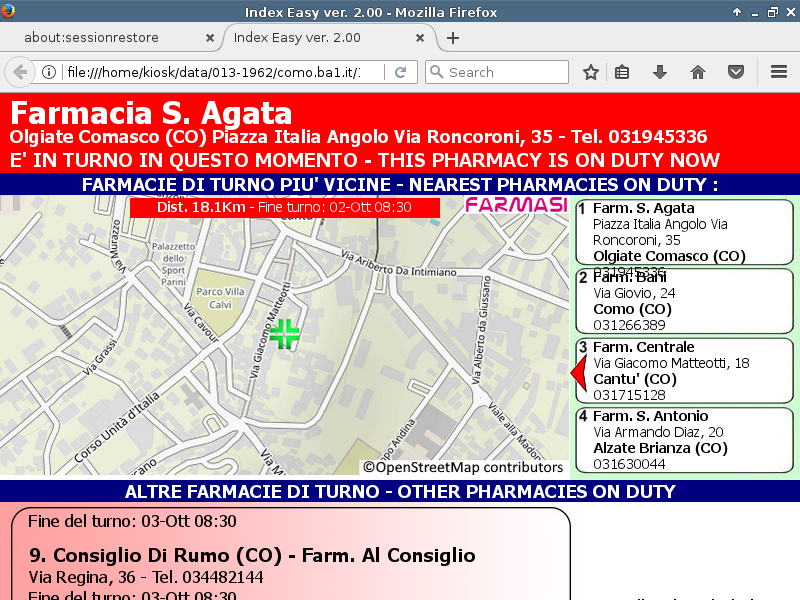Click into the Firefox Search field
The width and height of the screenshot is (800, 600).
pos(505,72)
